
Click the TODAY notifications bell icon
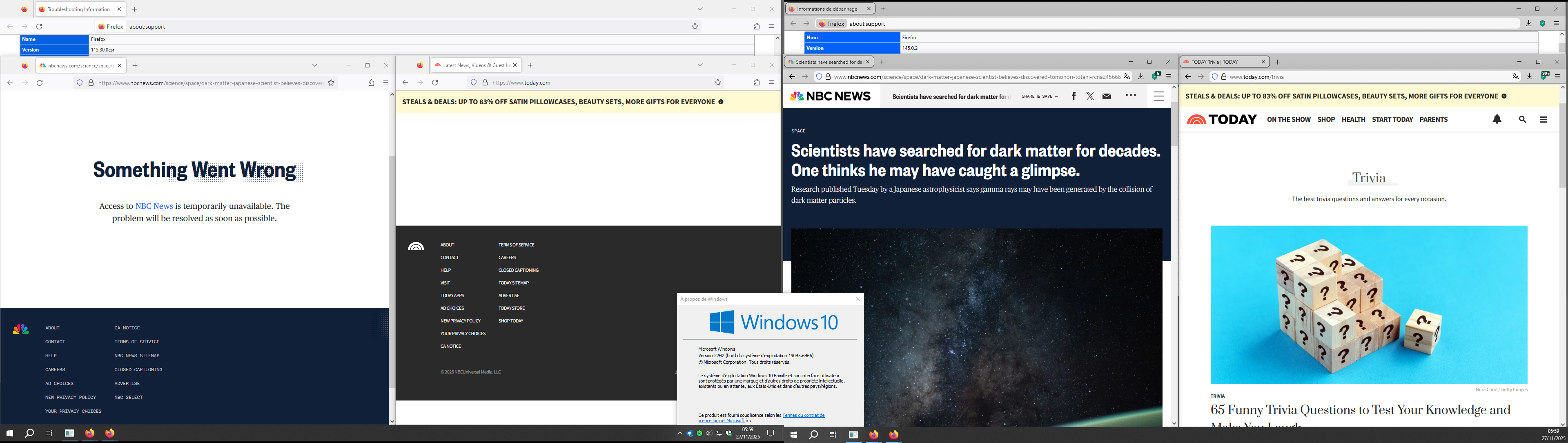point(1497,119)
